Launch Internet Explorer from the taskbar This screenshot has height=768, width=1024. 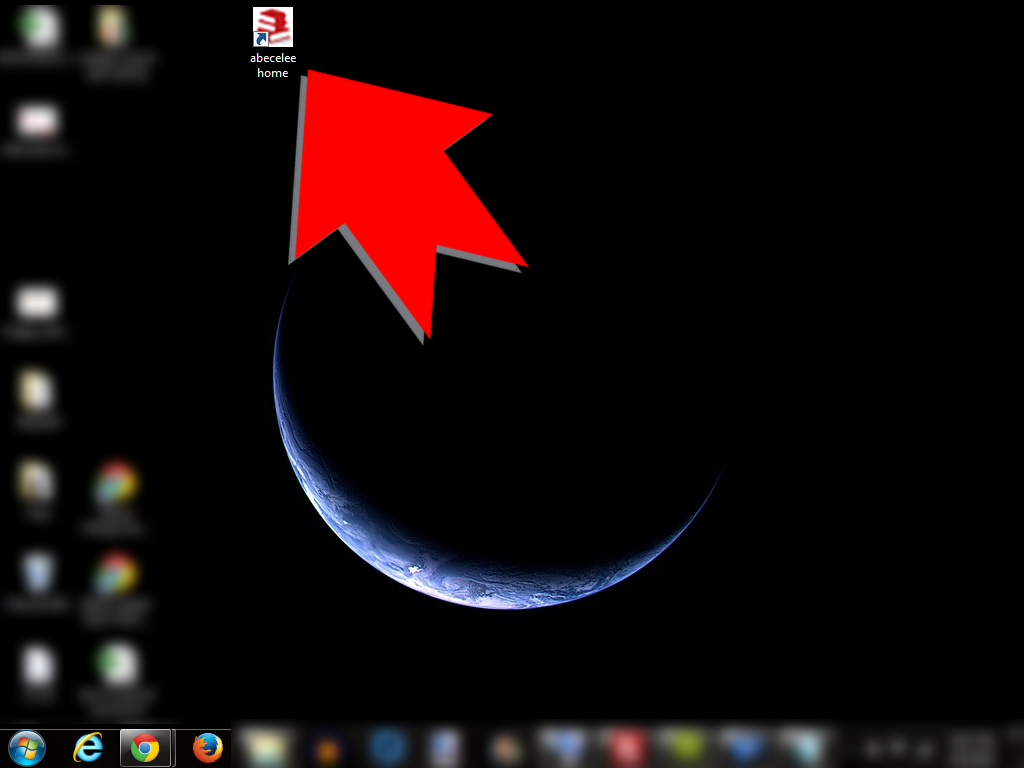pyautogui.click(x=88, y=748)
